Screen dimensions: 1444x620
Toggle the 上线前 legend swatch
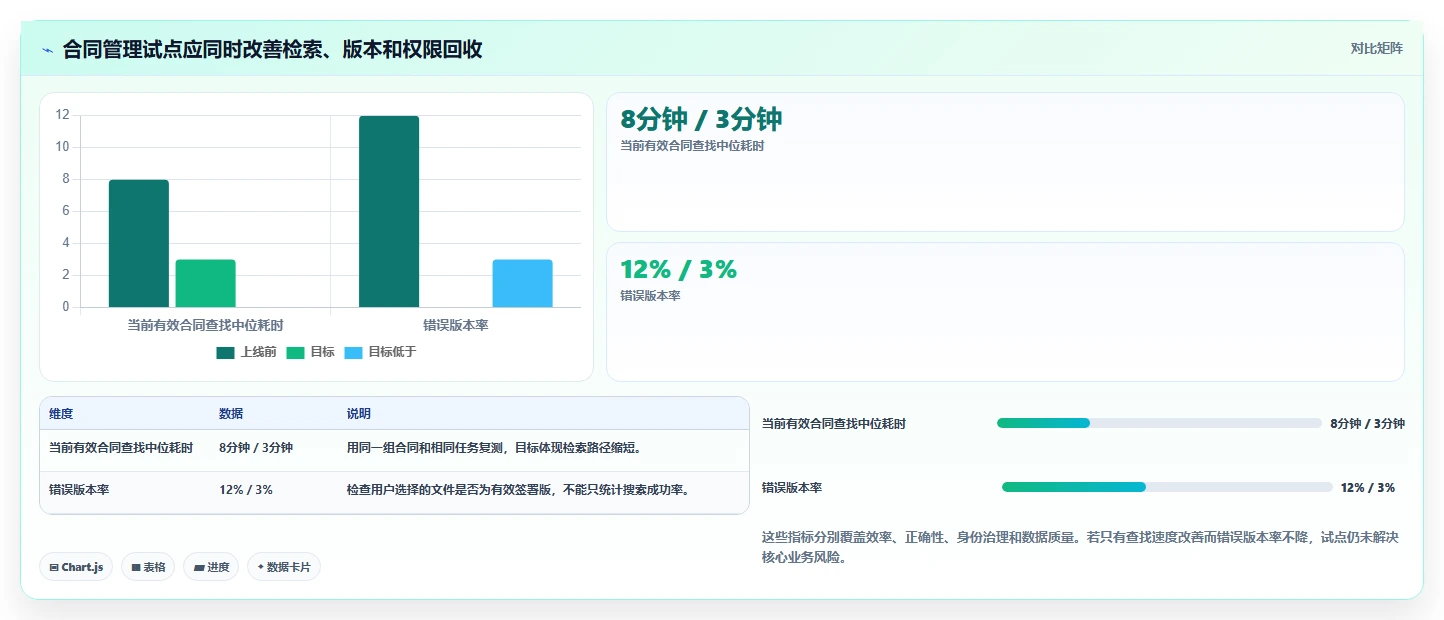225,352
